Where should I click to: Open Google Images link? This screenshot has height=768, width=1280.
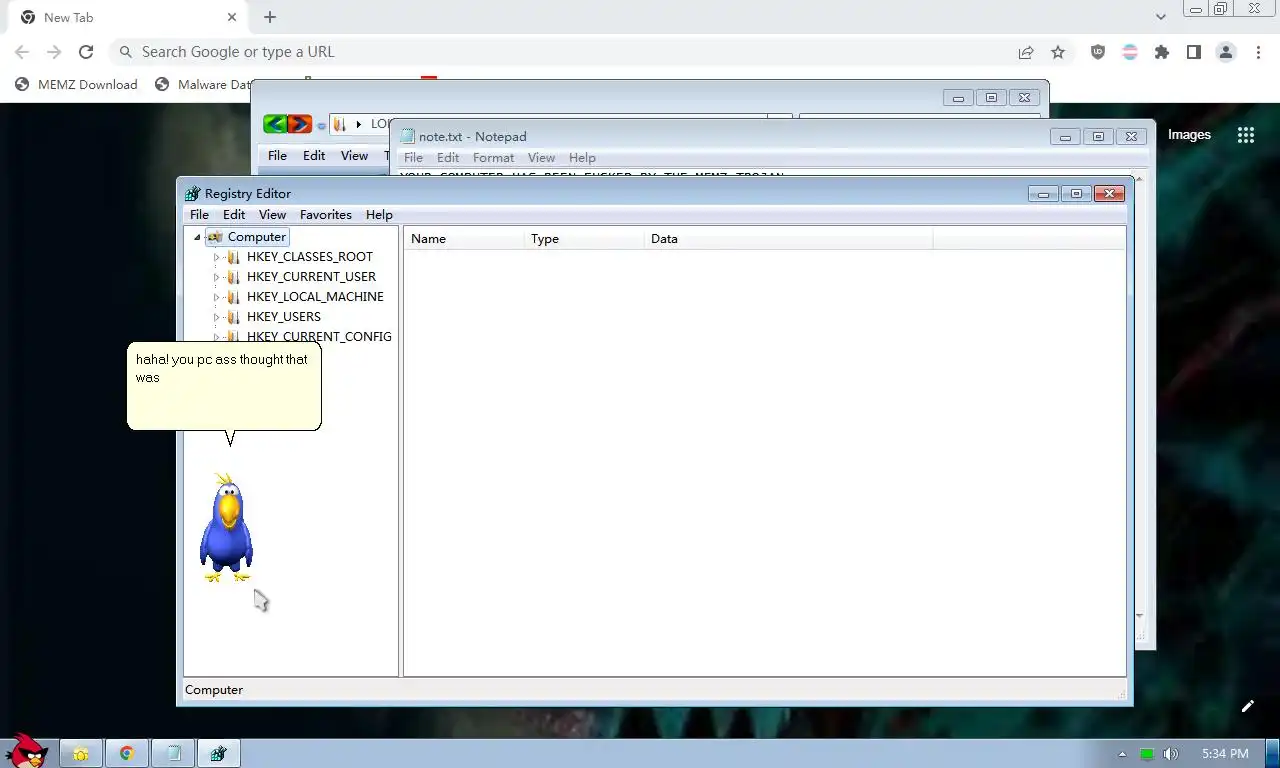pos(1189,135)
